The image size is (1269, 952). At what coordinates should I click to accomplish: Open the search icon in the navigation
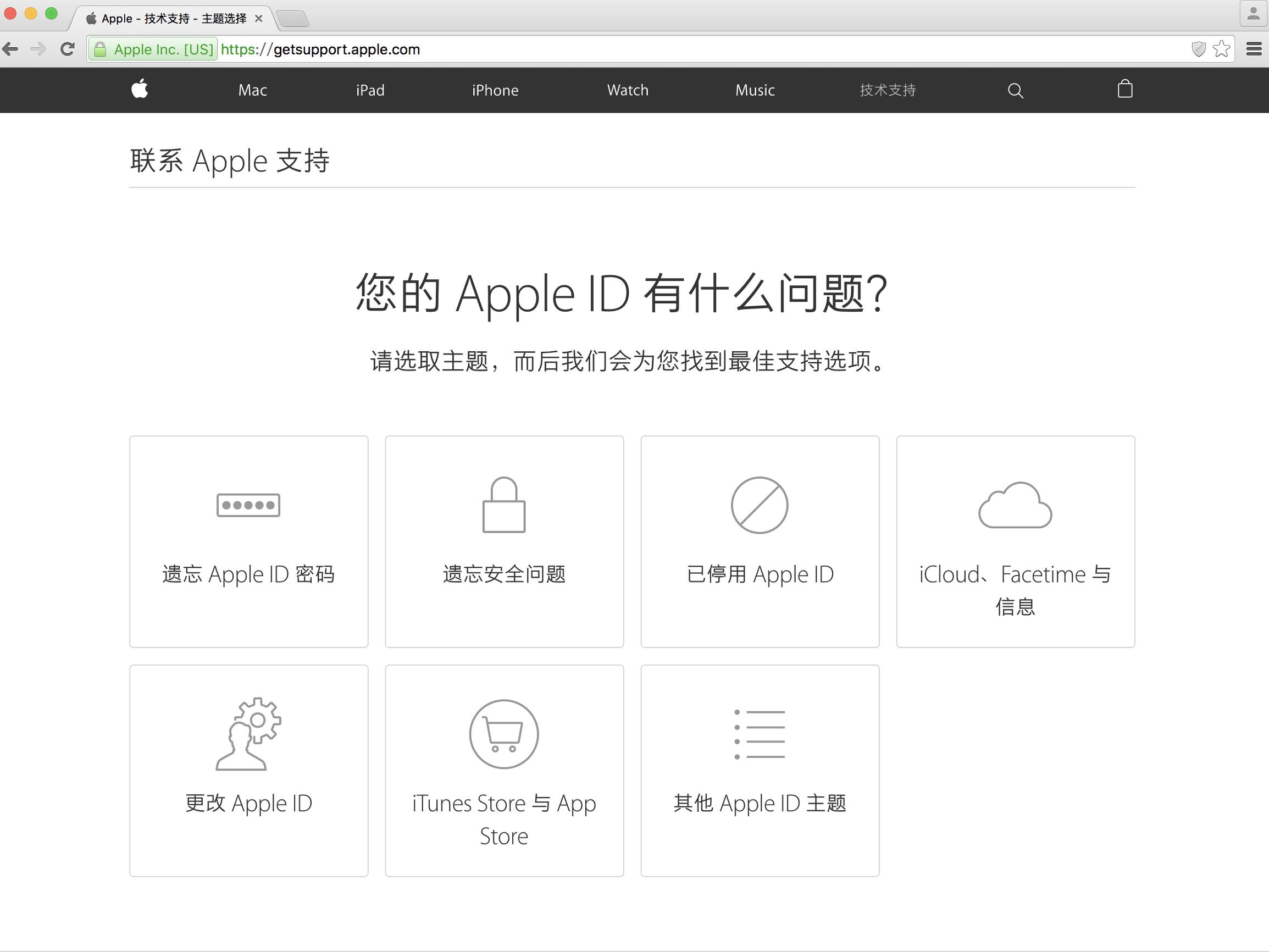click(1015, 90)
